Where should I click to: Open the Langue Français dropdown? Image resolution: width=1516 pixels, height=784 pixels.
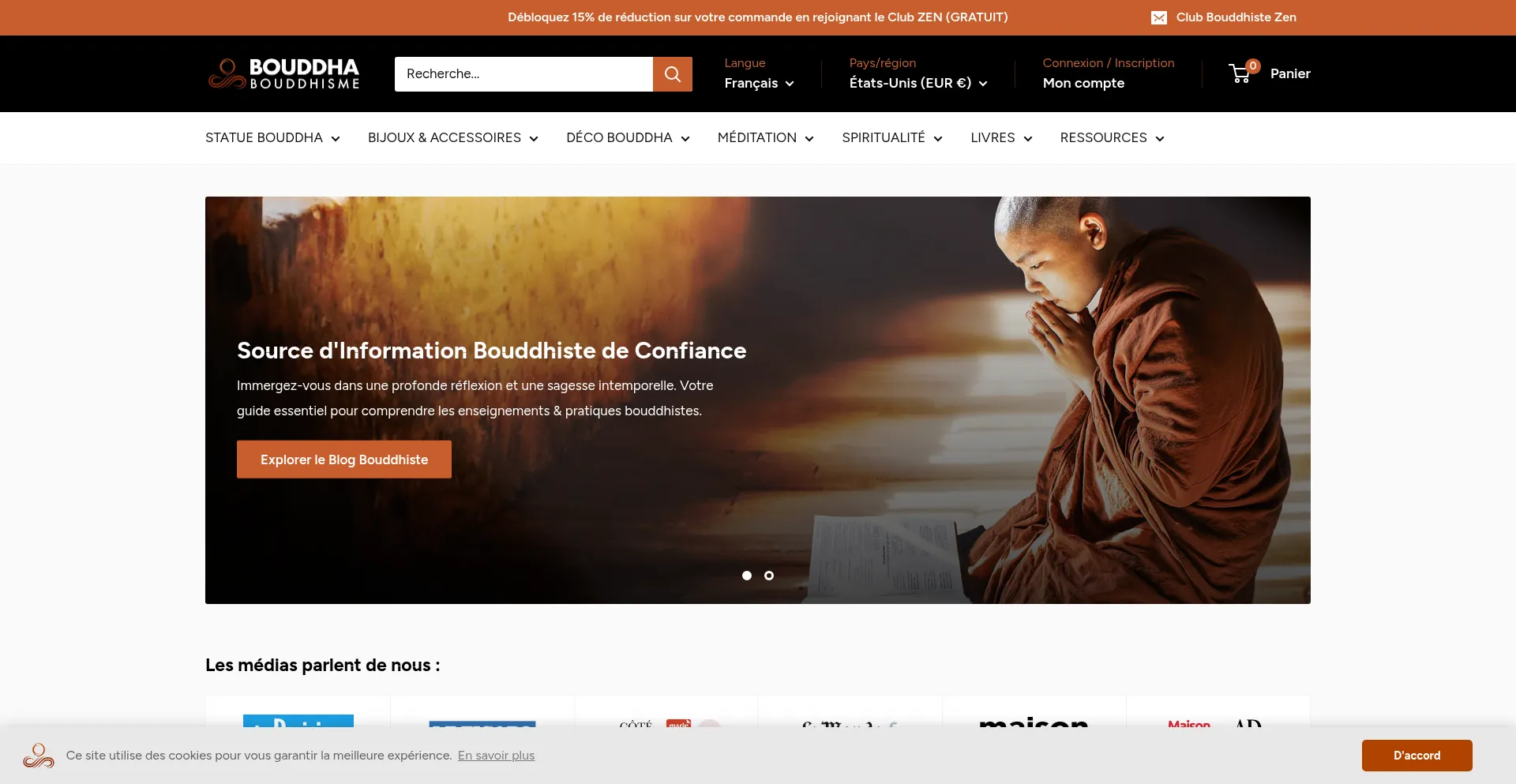[760, 83]
